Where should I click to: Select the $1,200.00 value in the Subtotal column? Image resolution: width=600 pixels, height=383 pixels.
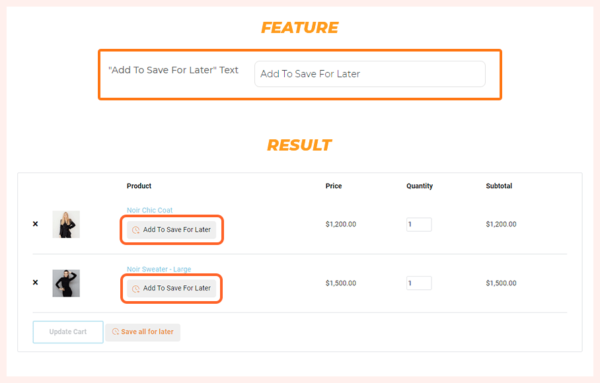click(501, 224)
